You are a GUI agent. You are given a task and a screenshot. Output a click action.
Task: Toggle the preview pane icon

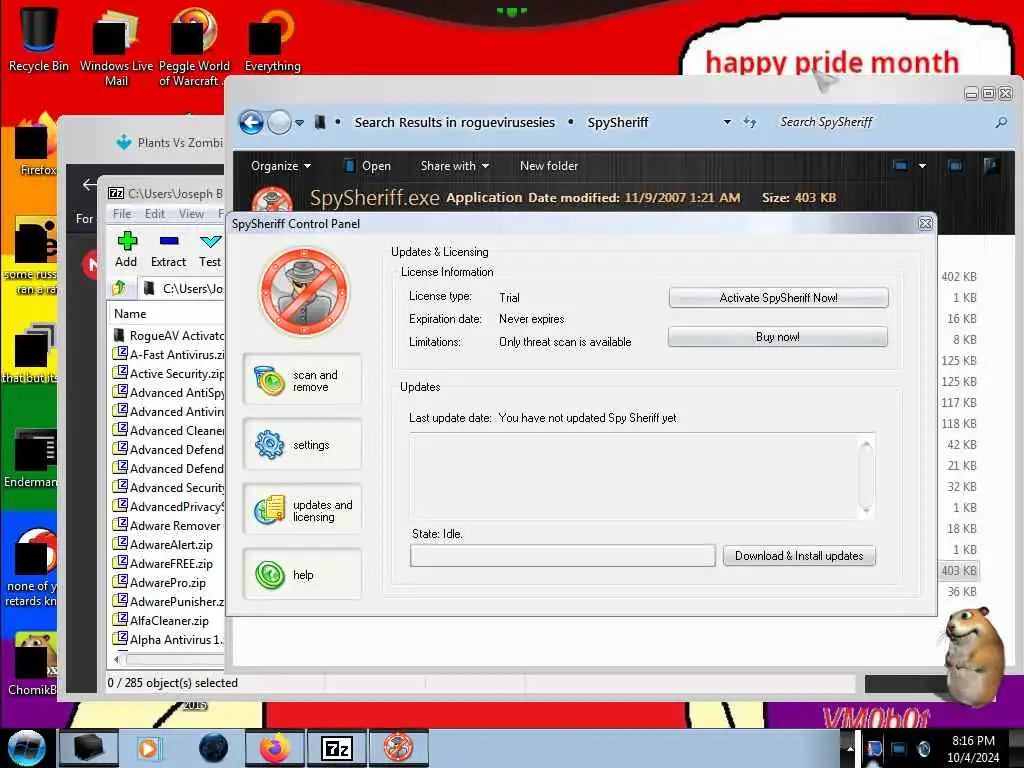955,166
